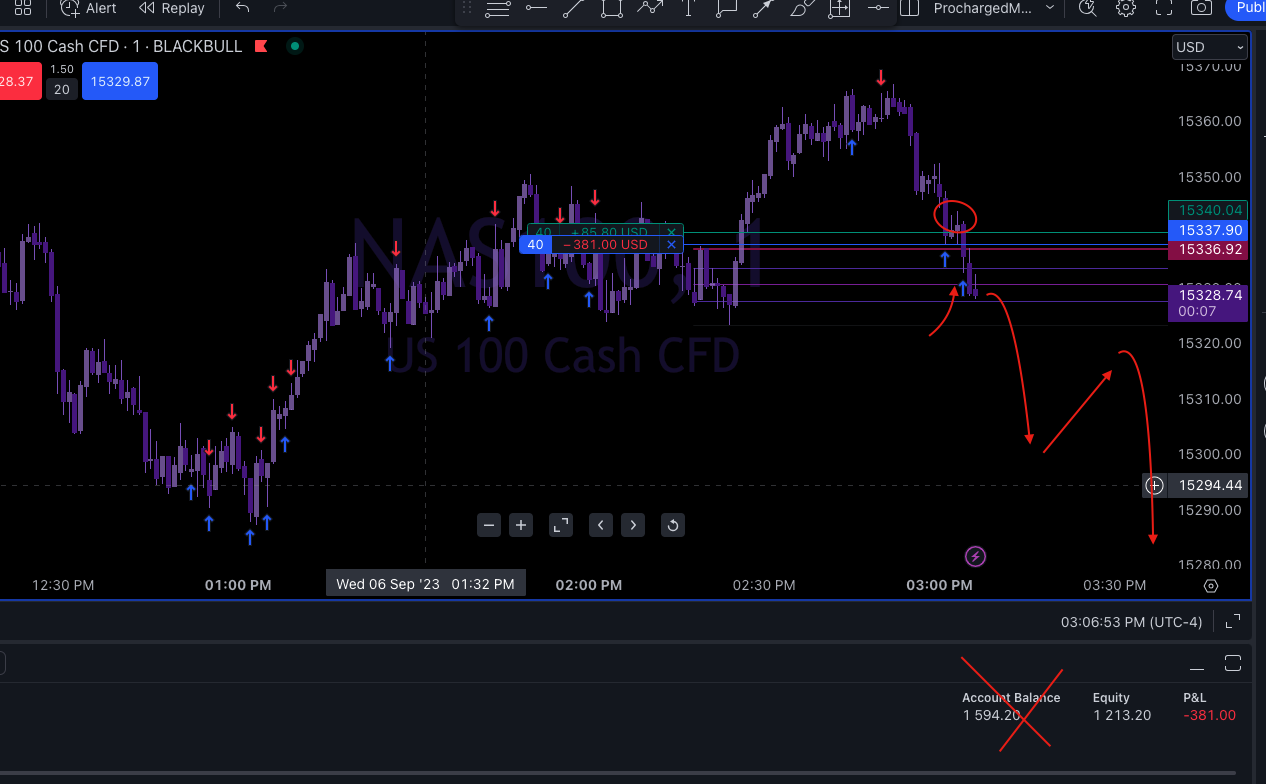Maximize the bottom account panel

(x=1233, y=664)
